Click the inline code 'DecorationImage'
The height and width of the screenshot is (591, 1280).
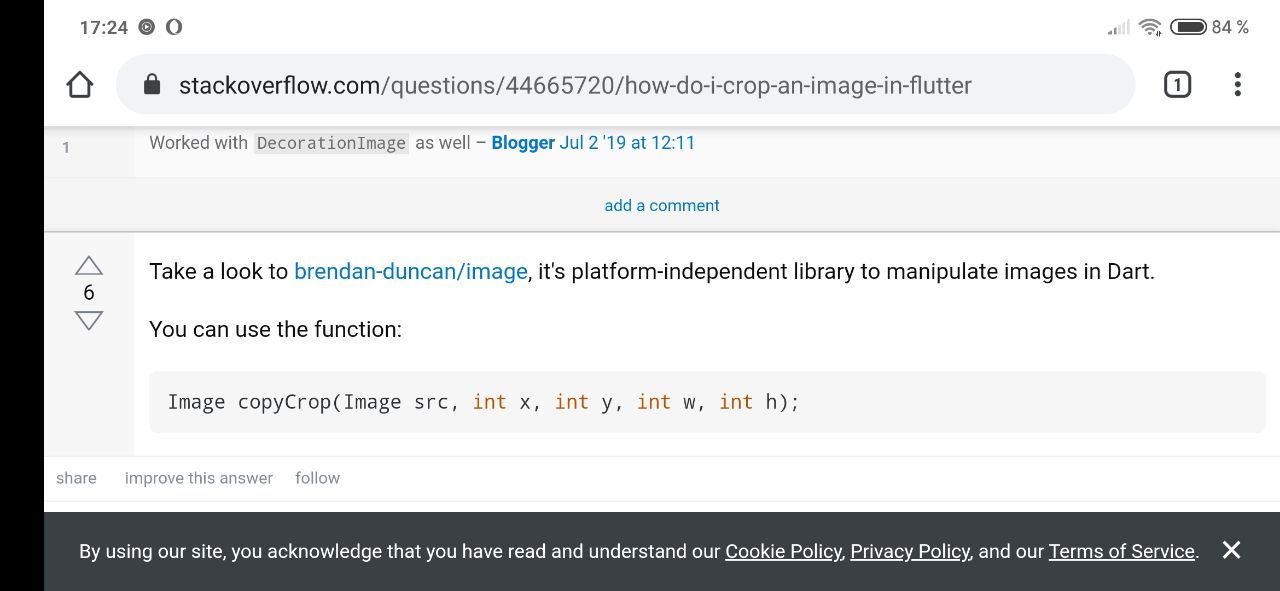(331, 143)
